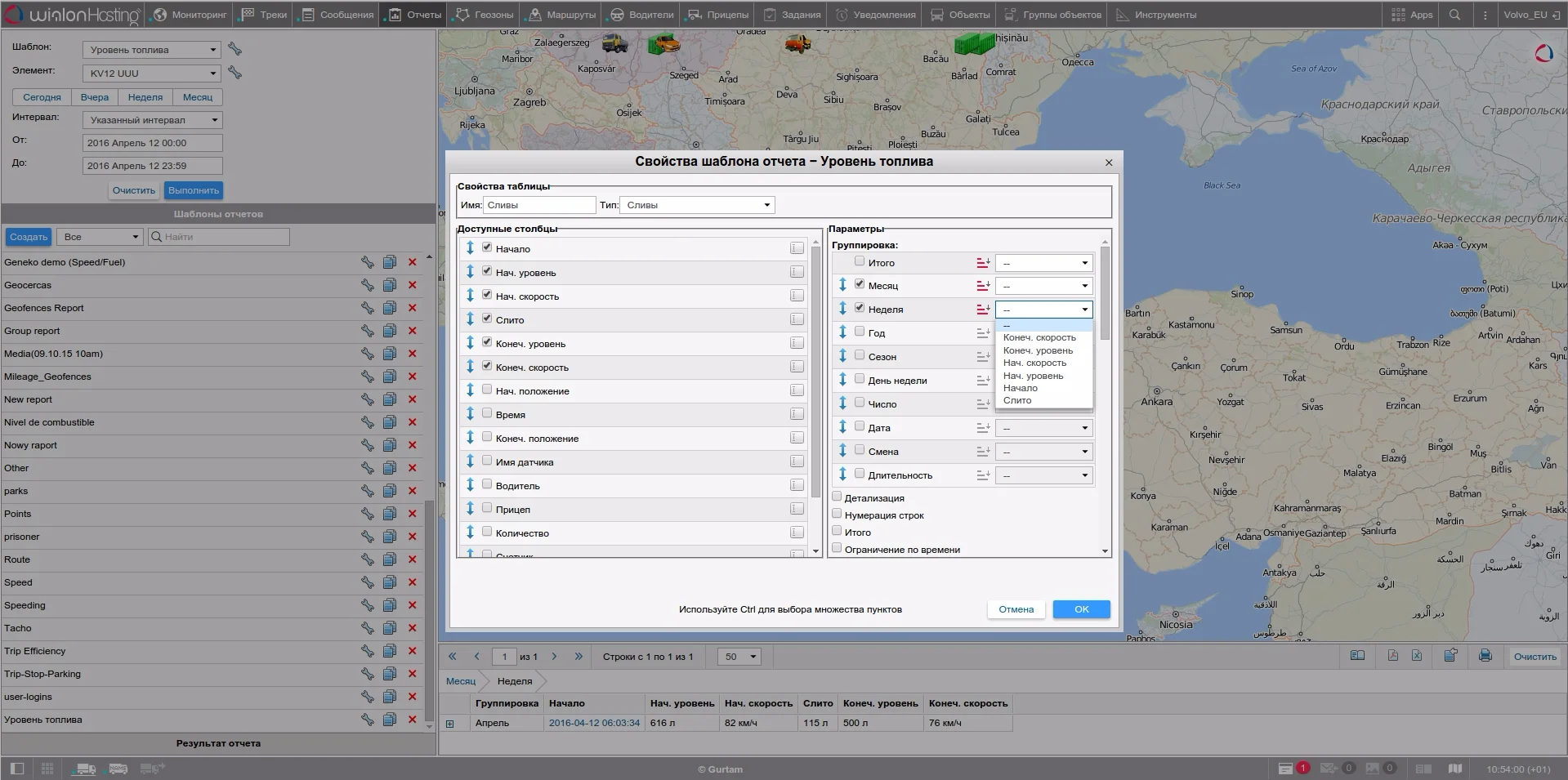1568x780 pixels.
Task: Enable the Нач. положение column checkbox
Action: (487, 390)
